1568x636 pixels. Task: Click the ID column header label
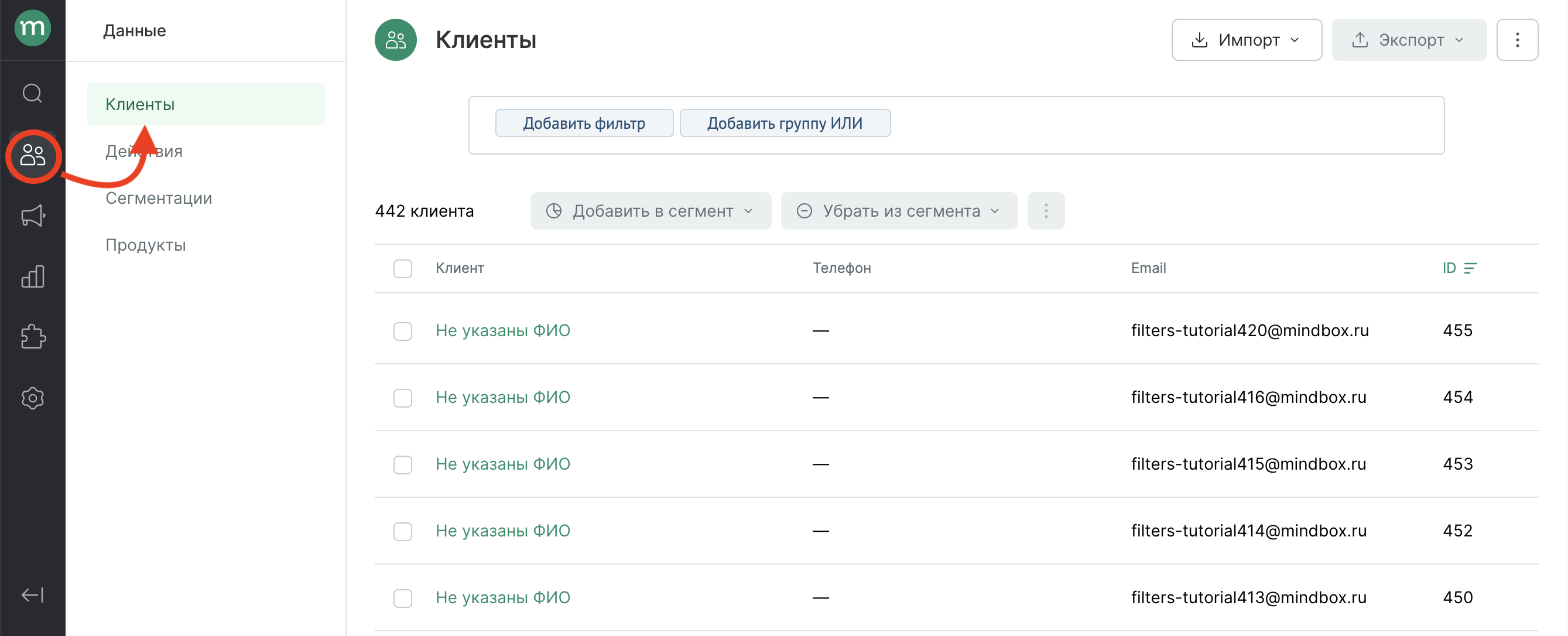pos(1449,268)
